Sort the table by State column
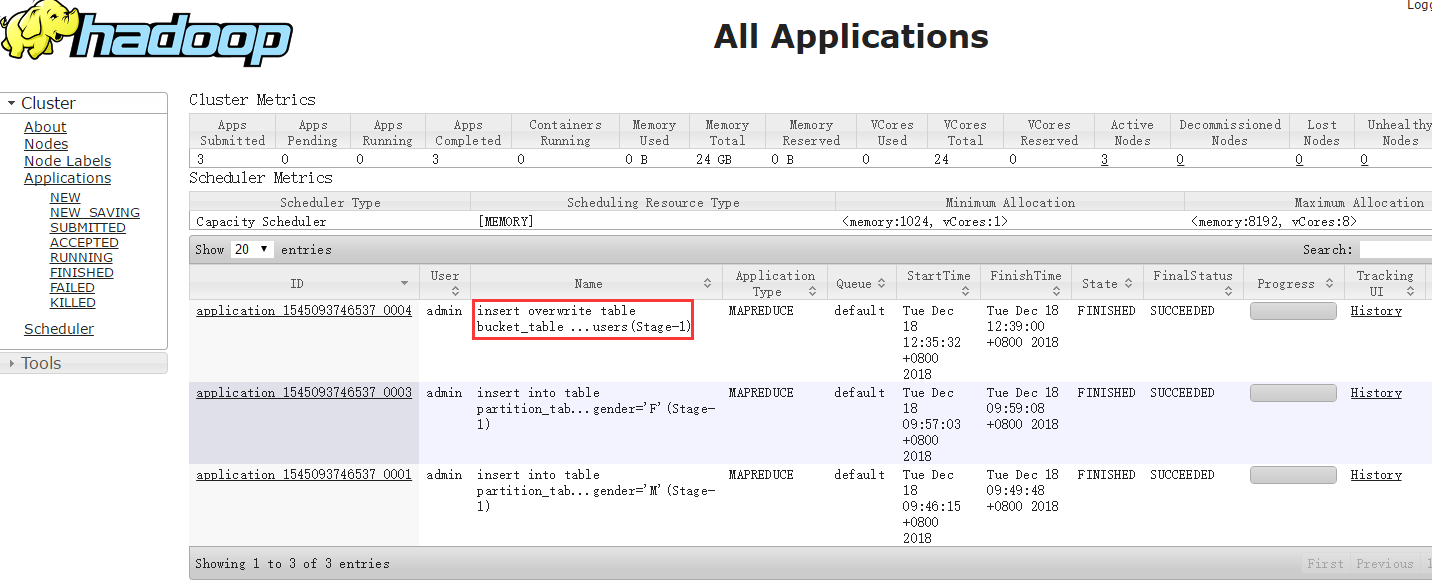This screenshot has height=586, width=1432. 1107,283
